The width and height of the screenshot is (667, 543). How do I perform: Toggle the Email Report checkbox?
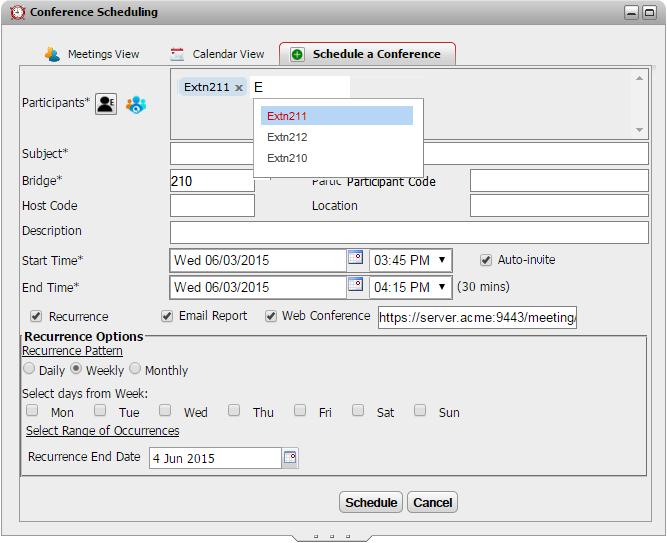tap(167, 316)
